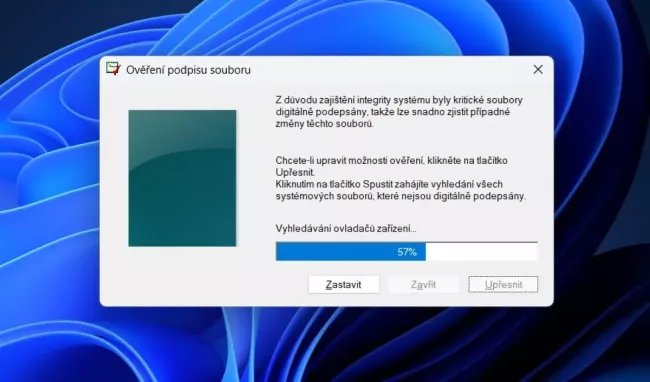This screenshot has width=650, height=382.
Task: Click the paragraph starting 'Z důvodu zajištění integrity'
Action: coord(399,112)
